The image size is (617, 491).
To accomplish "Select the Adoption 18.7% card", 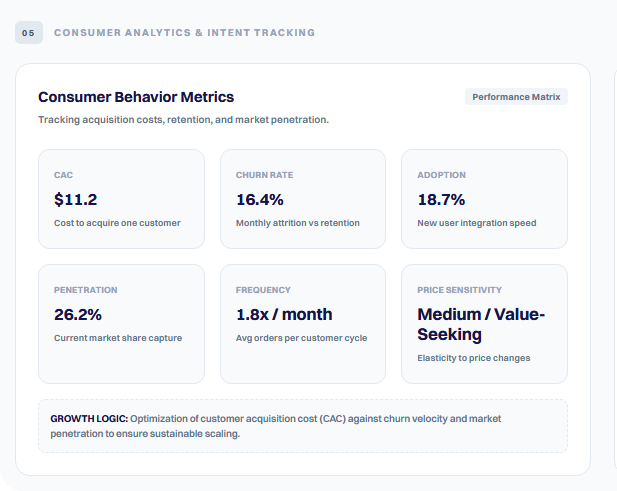I will point(484,199).
